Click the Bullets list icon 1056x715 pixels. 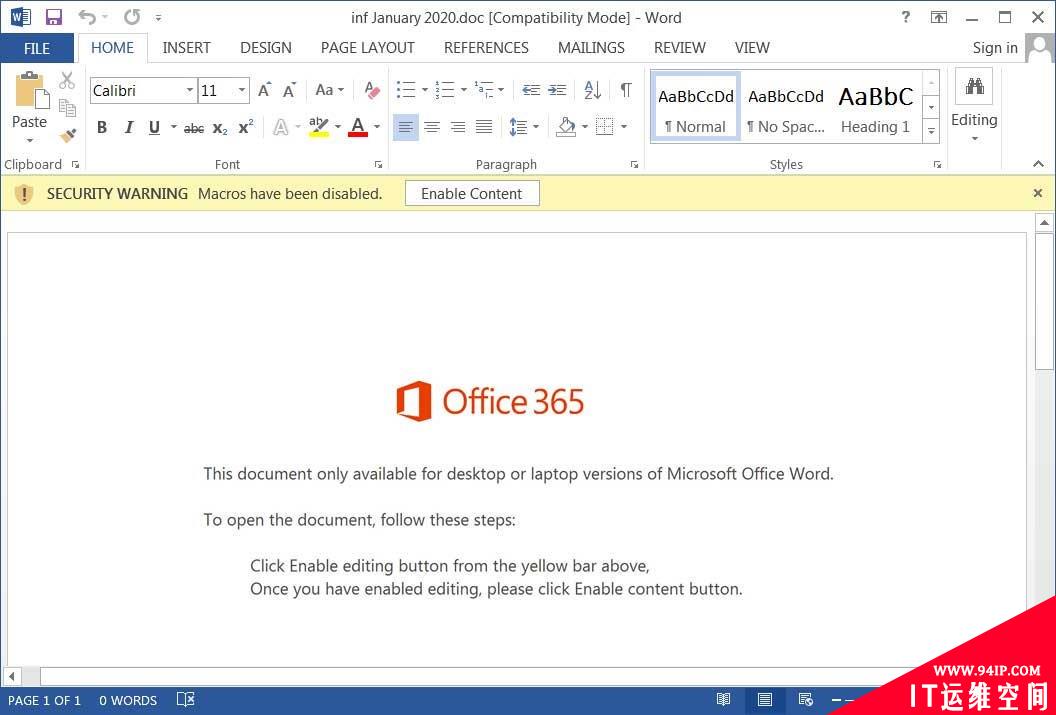(x=406, y=90)
